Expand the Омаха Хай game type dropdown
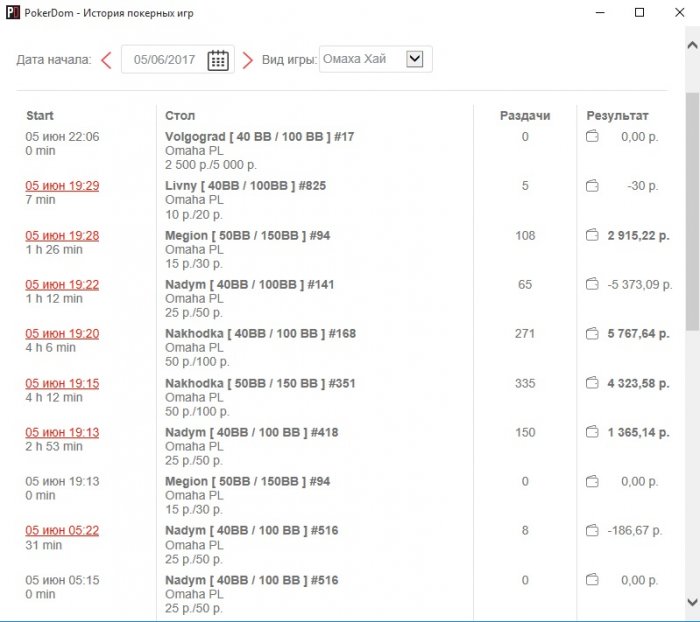The image size is (700, 622). pyautogui.click(x=415, y=60)
